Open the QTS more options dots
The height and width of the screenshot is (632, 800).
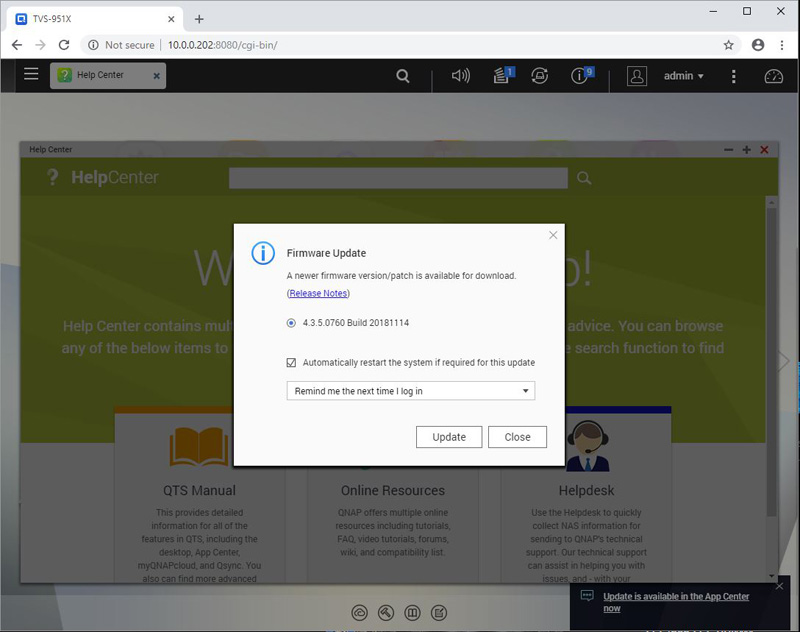733,77
